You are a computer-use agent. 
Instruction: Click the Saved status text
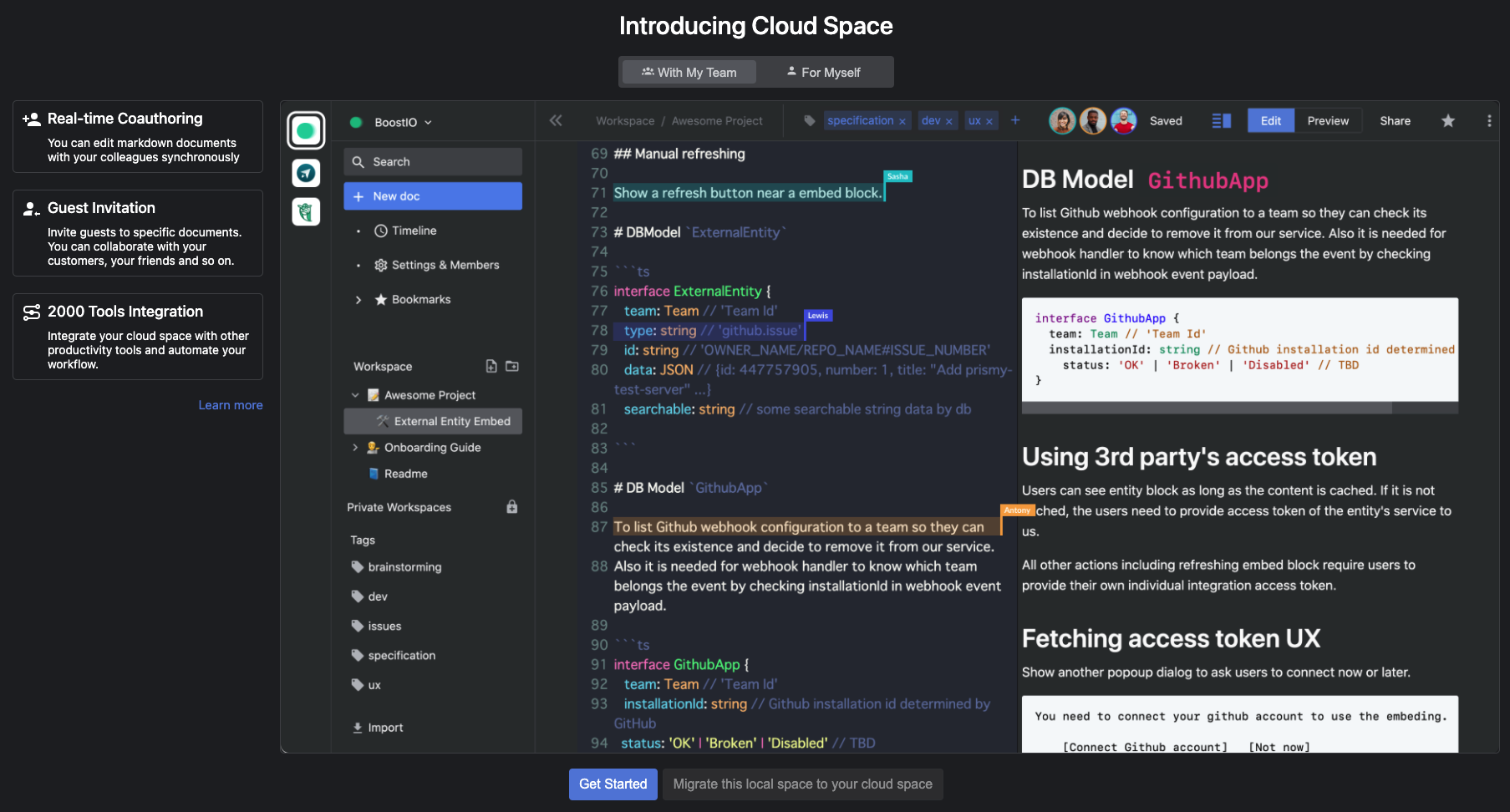(1166, 121)
